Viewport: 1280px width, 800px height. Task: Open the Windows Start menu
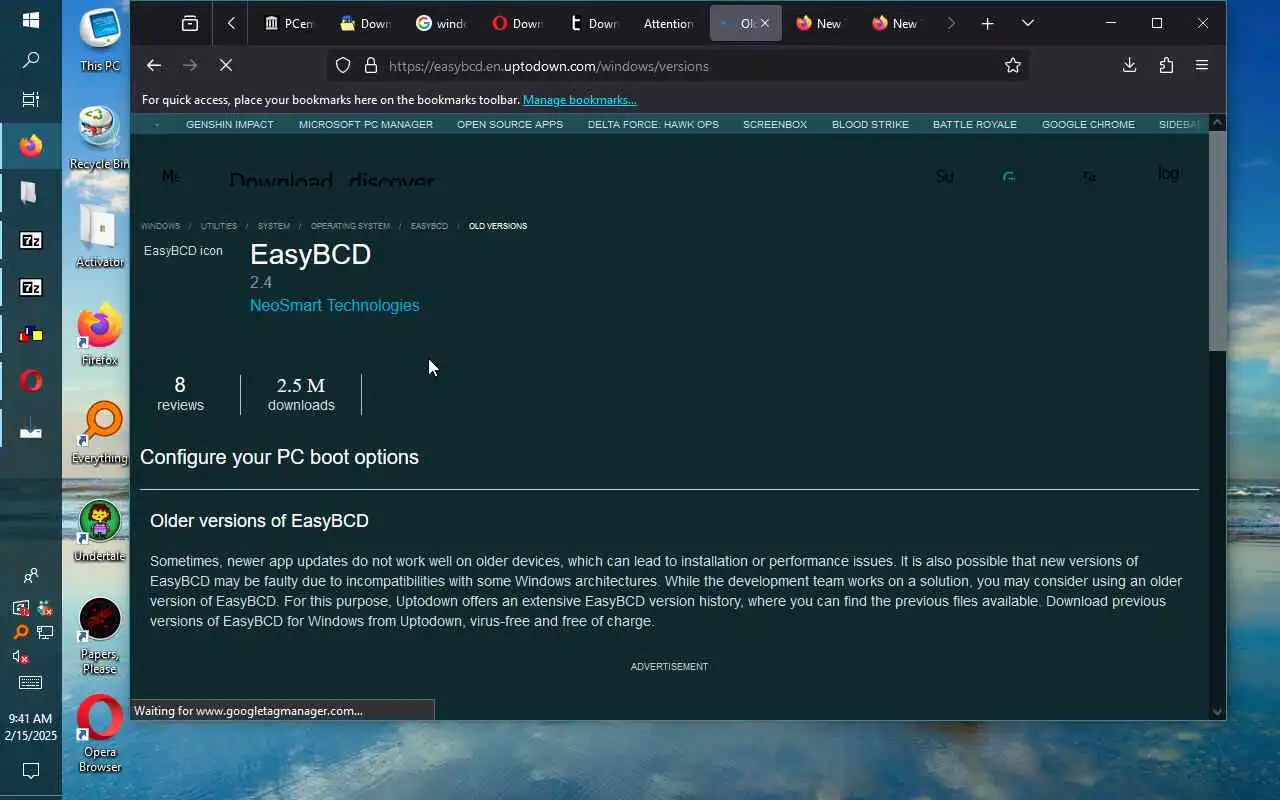tap(31, 20)
